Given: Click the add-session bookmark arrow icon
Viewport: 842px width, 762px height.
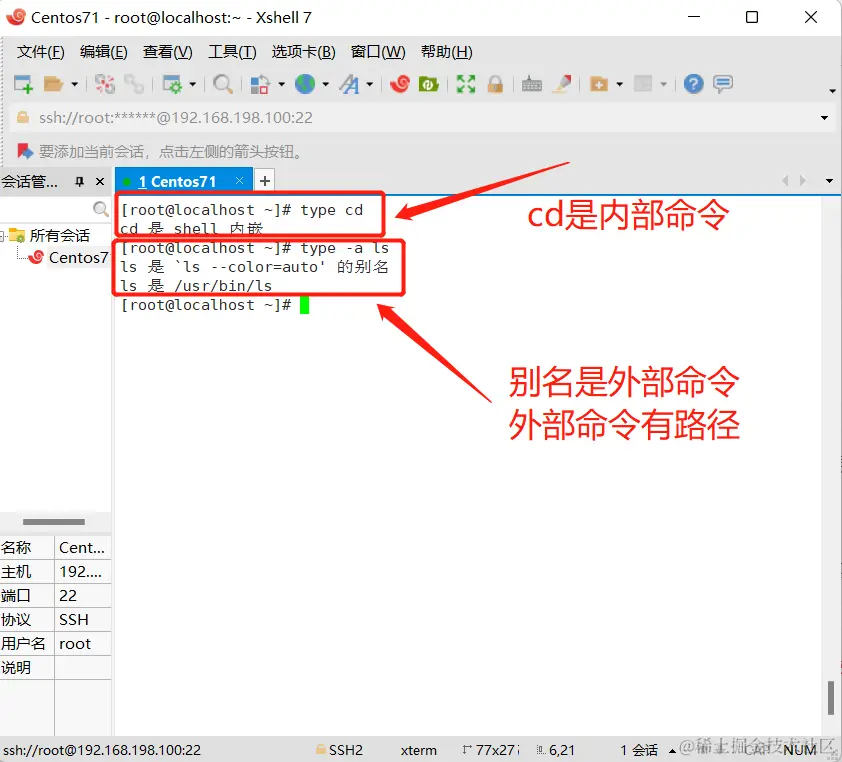Looking at the screenshot, I should (x=25, y=151).
